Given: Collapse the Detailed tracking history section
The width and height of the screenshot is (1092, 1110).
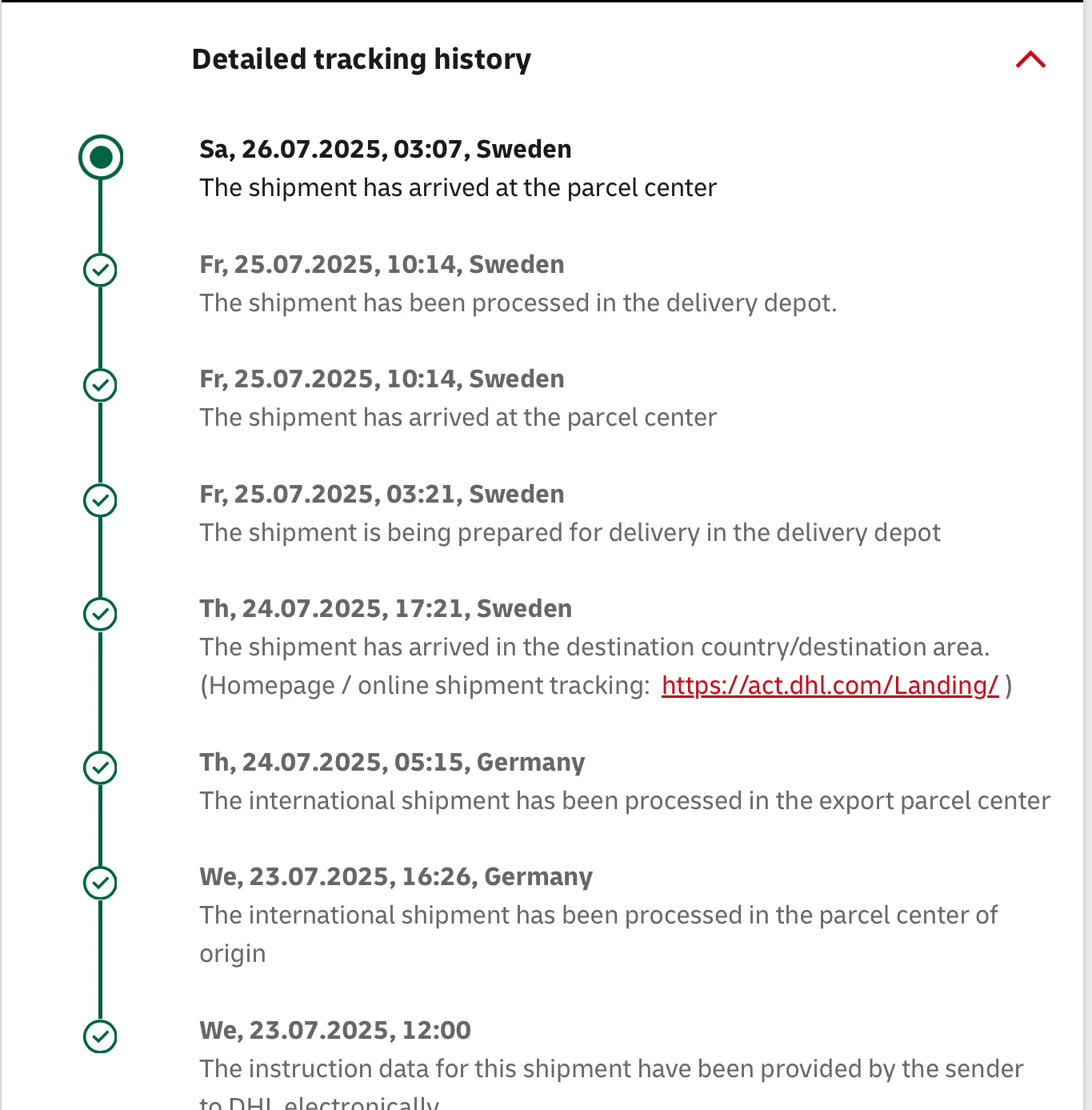Looking at the screenshot, I should click(1030, 60).
